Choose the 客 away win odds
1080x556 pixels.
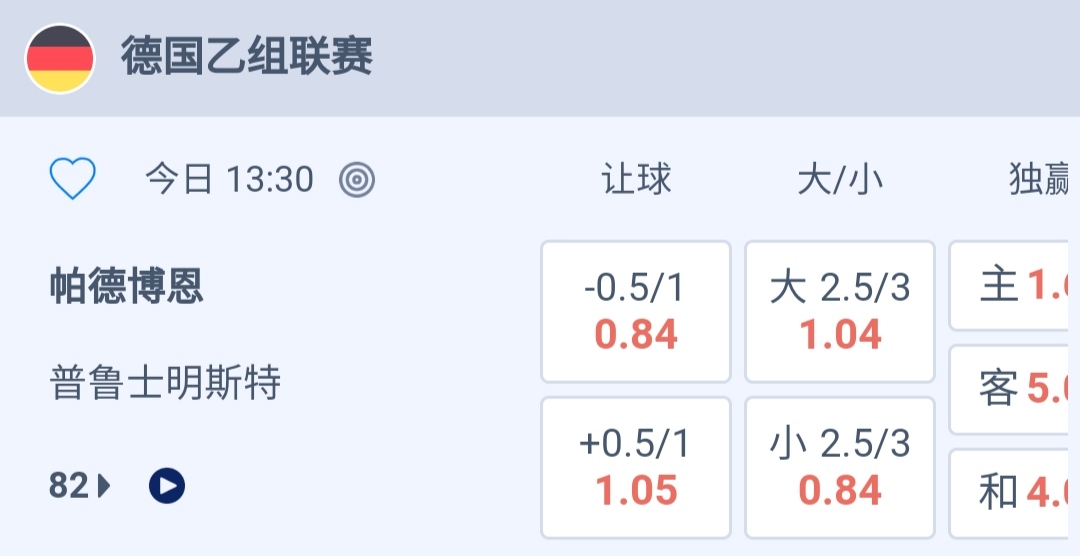[x=1014, y=389]
